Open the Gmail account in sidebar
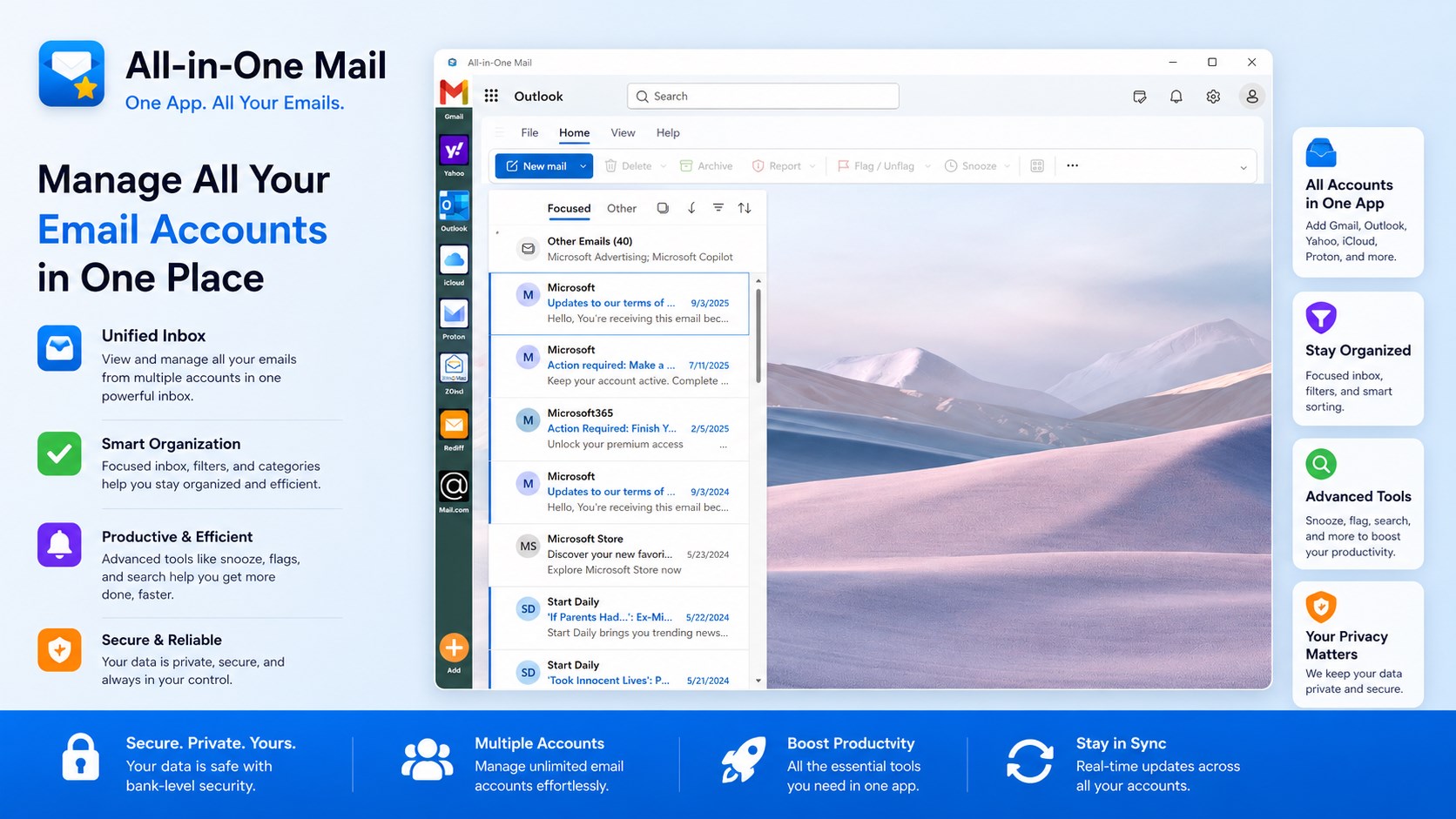 coord(454,92)
